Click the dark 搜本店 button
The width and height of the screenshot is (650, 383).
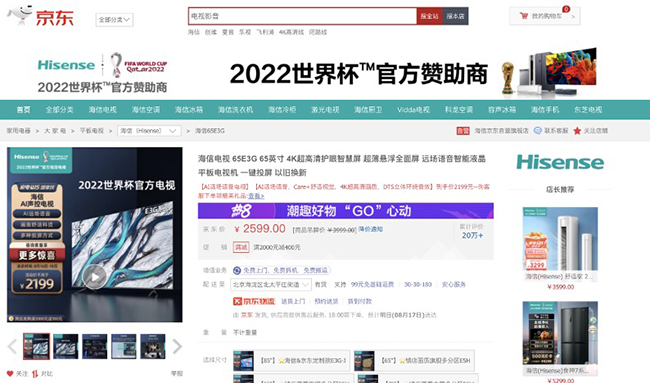455,16
